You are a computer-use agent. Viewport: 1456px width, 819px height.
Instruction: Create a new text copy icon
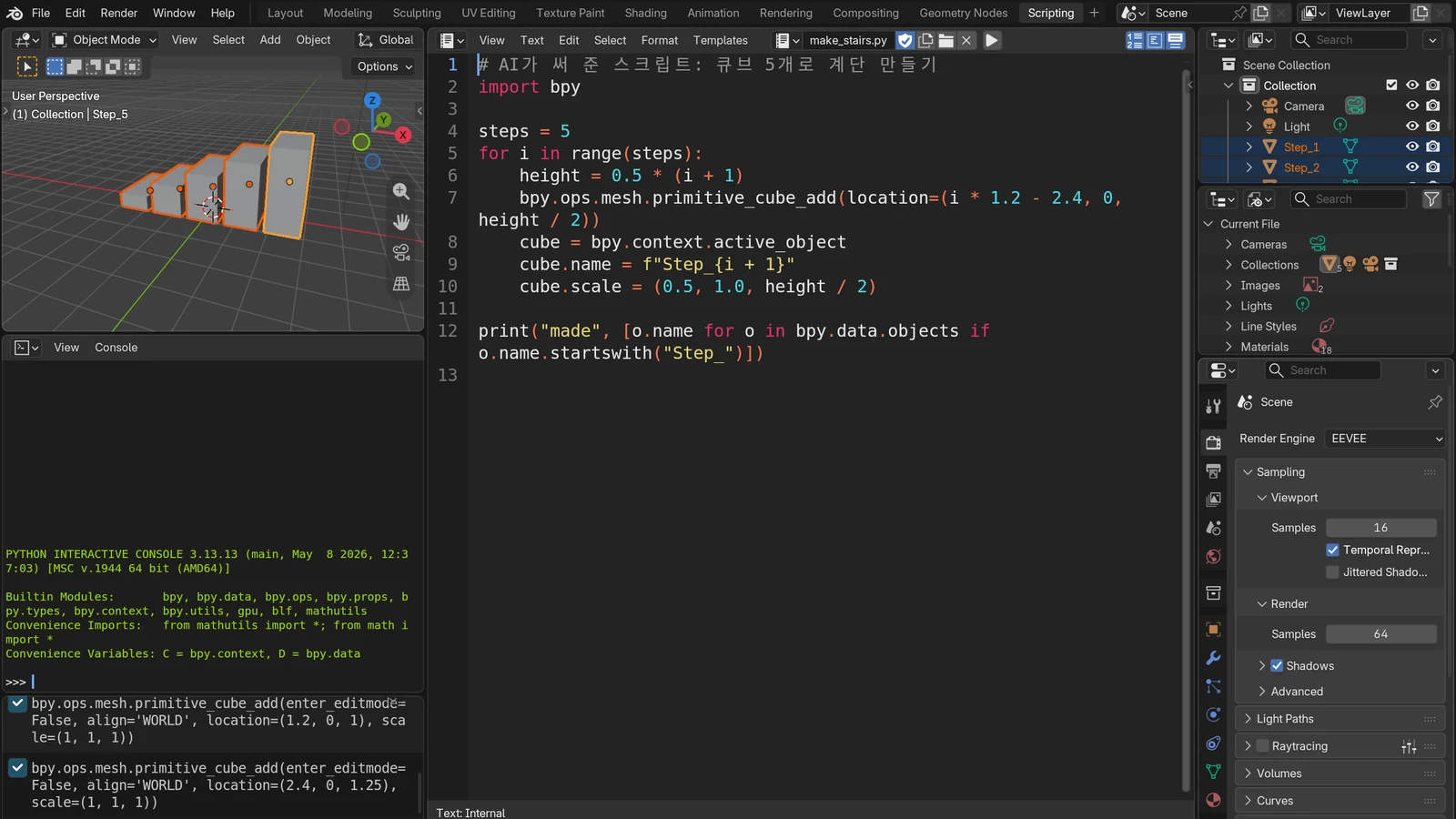[925, 40]
